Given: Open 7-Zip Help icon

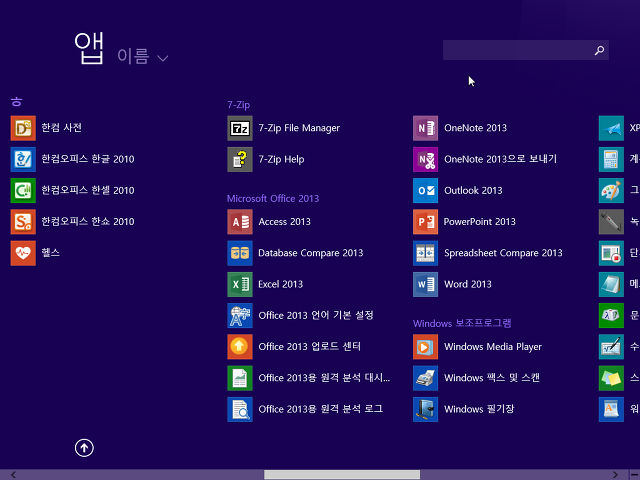Looking at the screenshot, I should 240,159.
